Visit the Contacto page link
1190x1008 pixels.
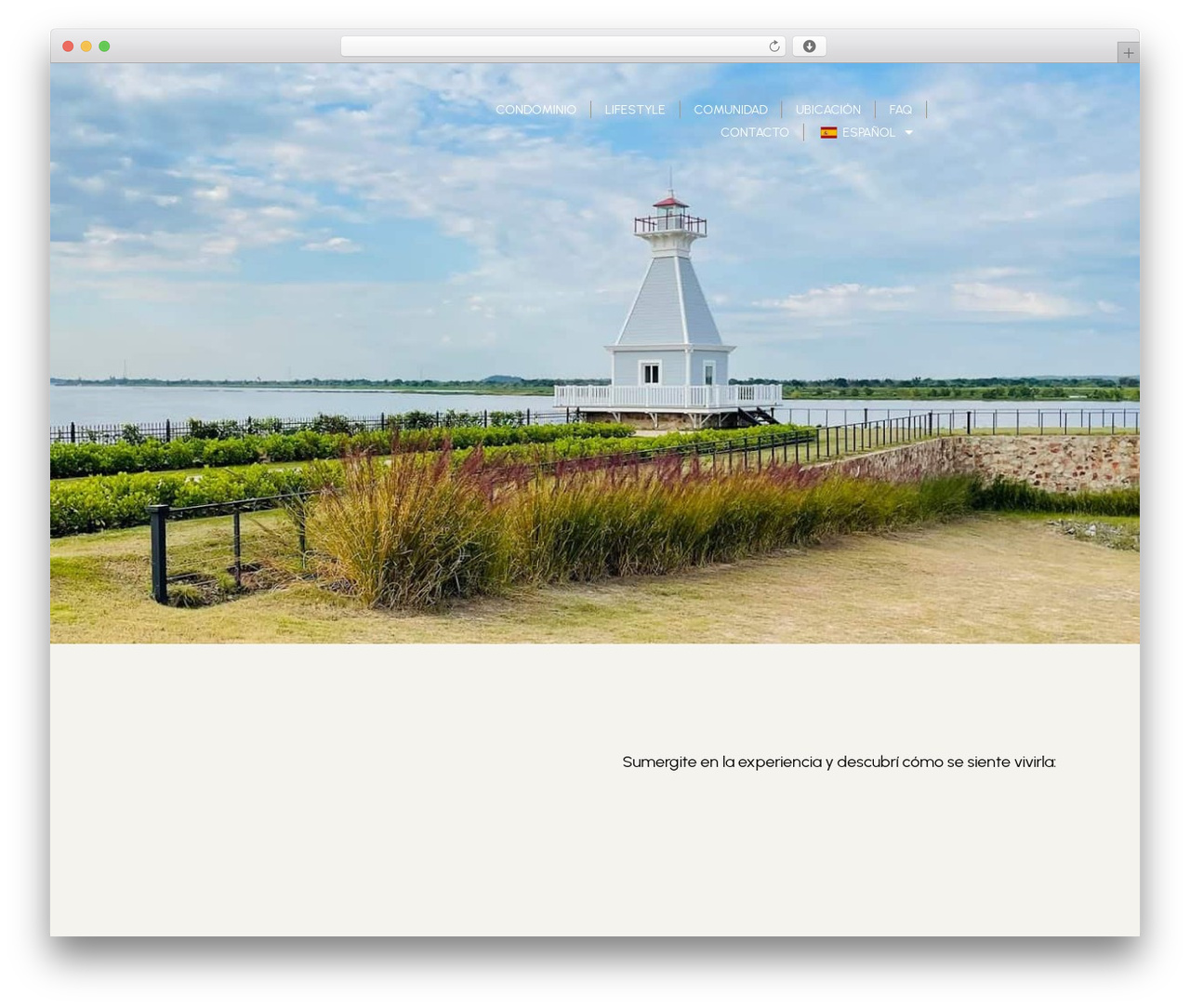pos(754,133)
